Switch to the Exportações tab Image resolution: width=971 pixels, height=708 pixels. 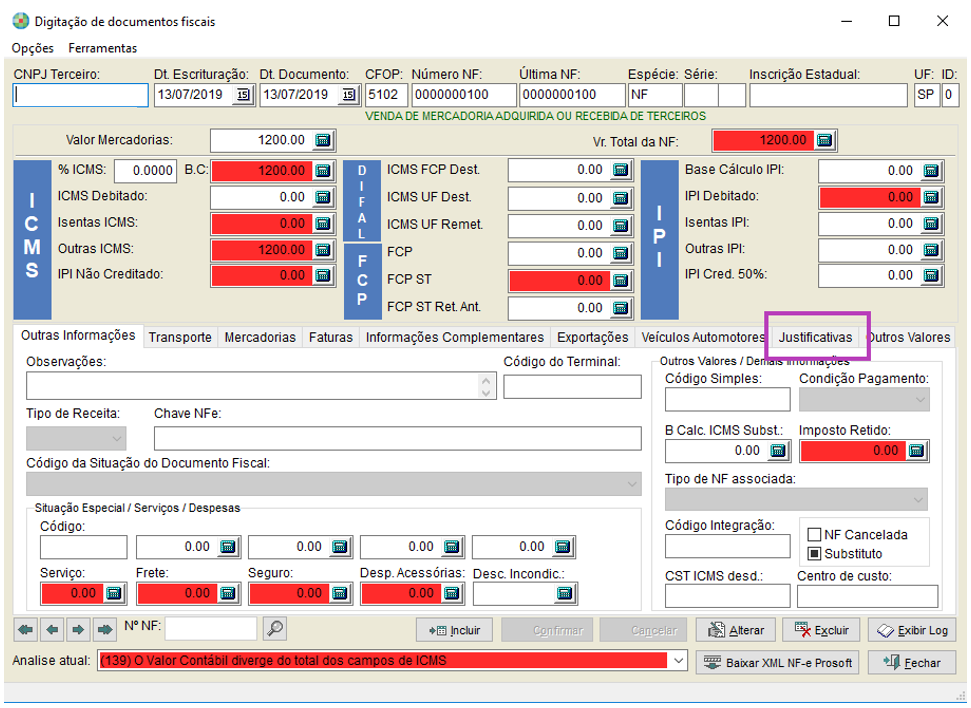[x=593, y=338]
